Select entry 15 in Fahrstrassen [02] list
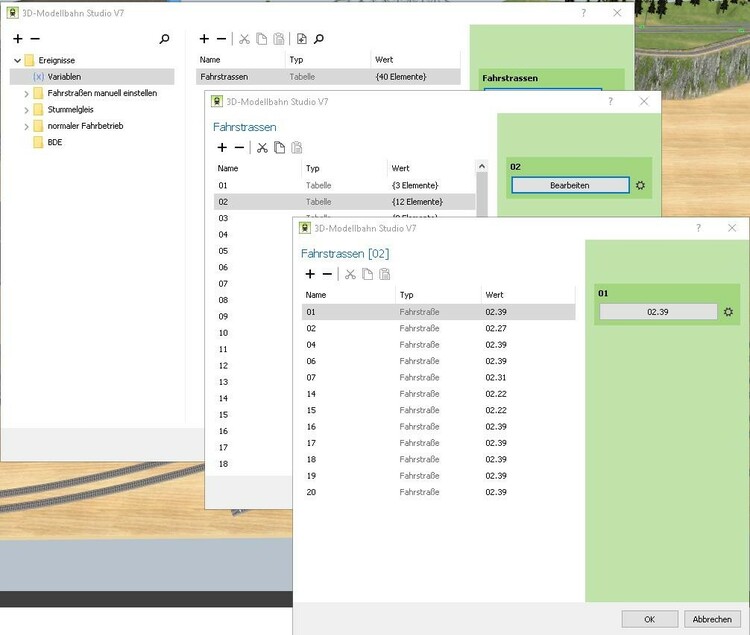 pos(438,410)
